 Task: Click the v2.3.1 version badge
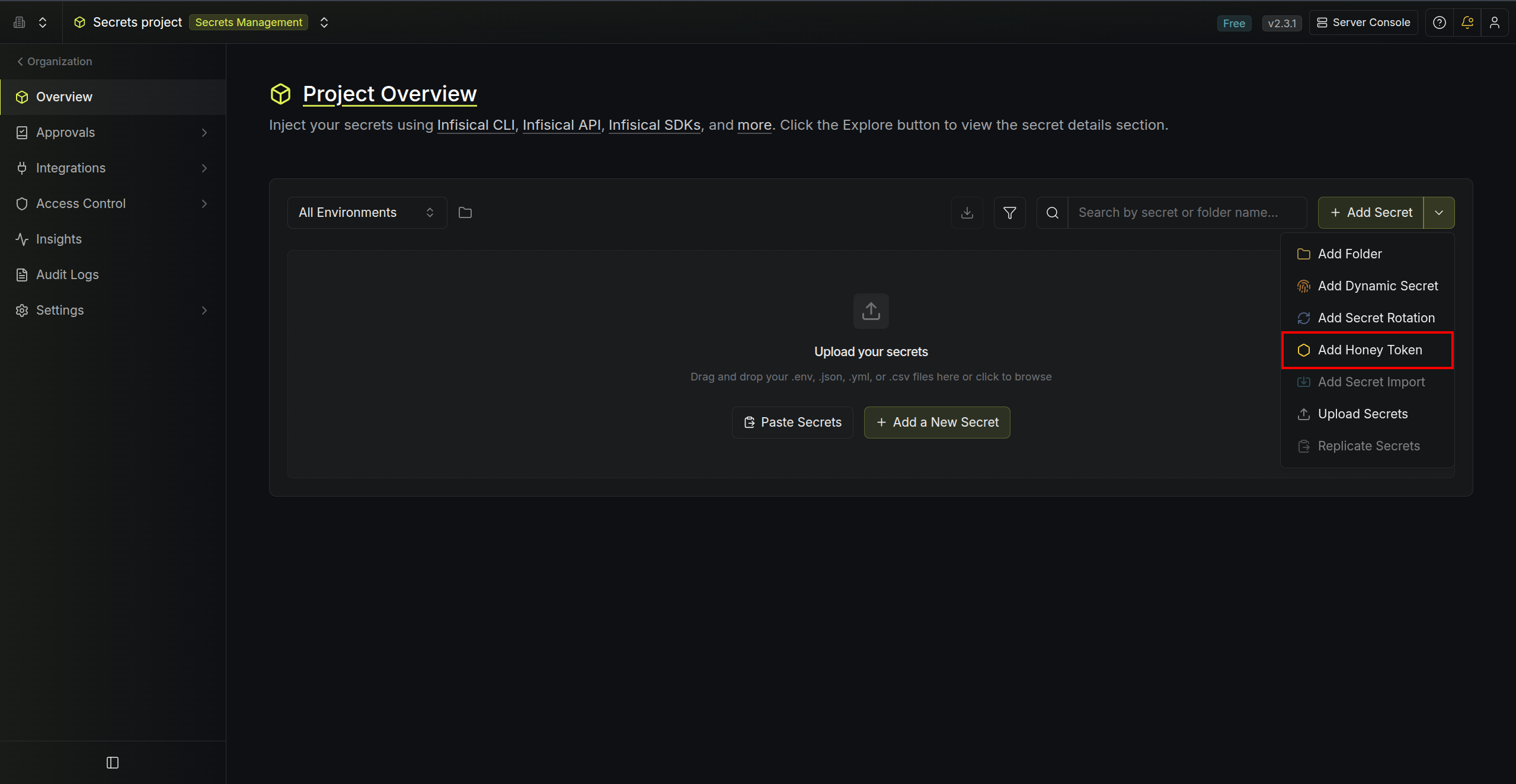[1282, 23]
